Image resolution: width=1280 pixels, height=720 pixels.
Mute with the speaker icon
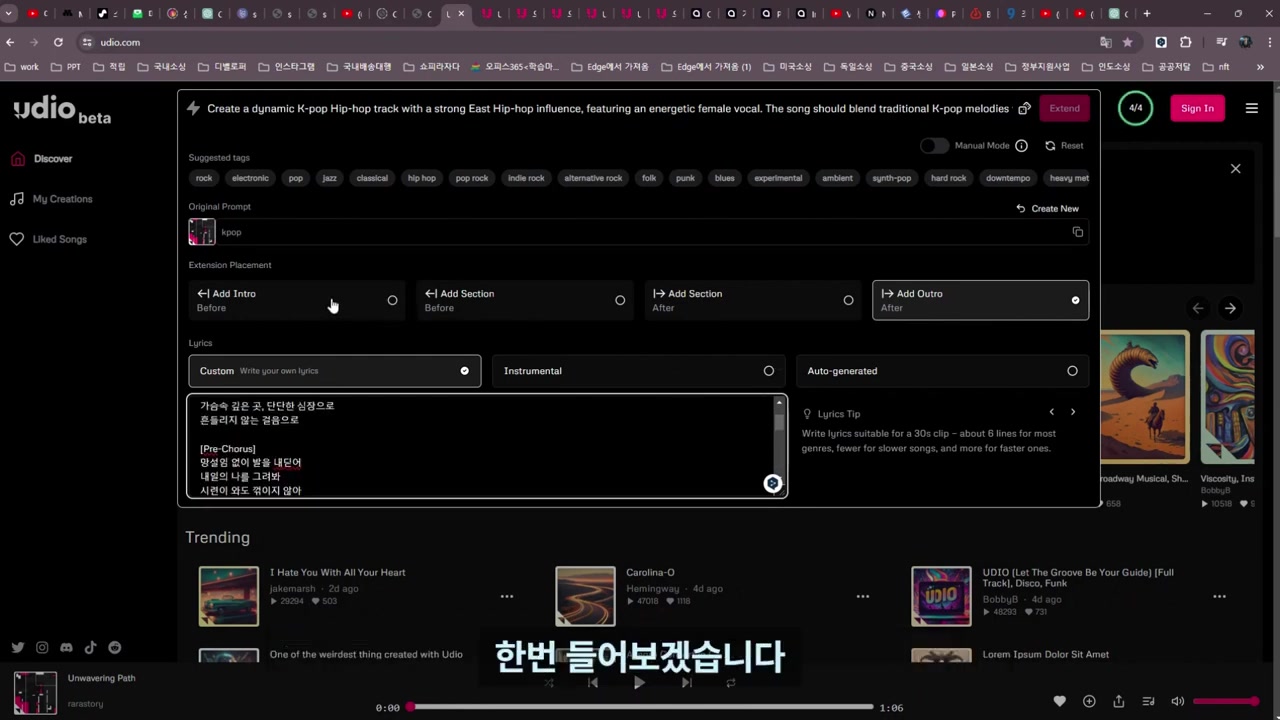tap(1177, 701)
